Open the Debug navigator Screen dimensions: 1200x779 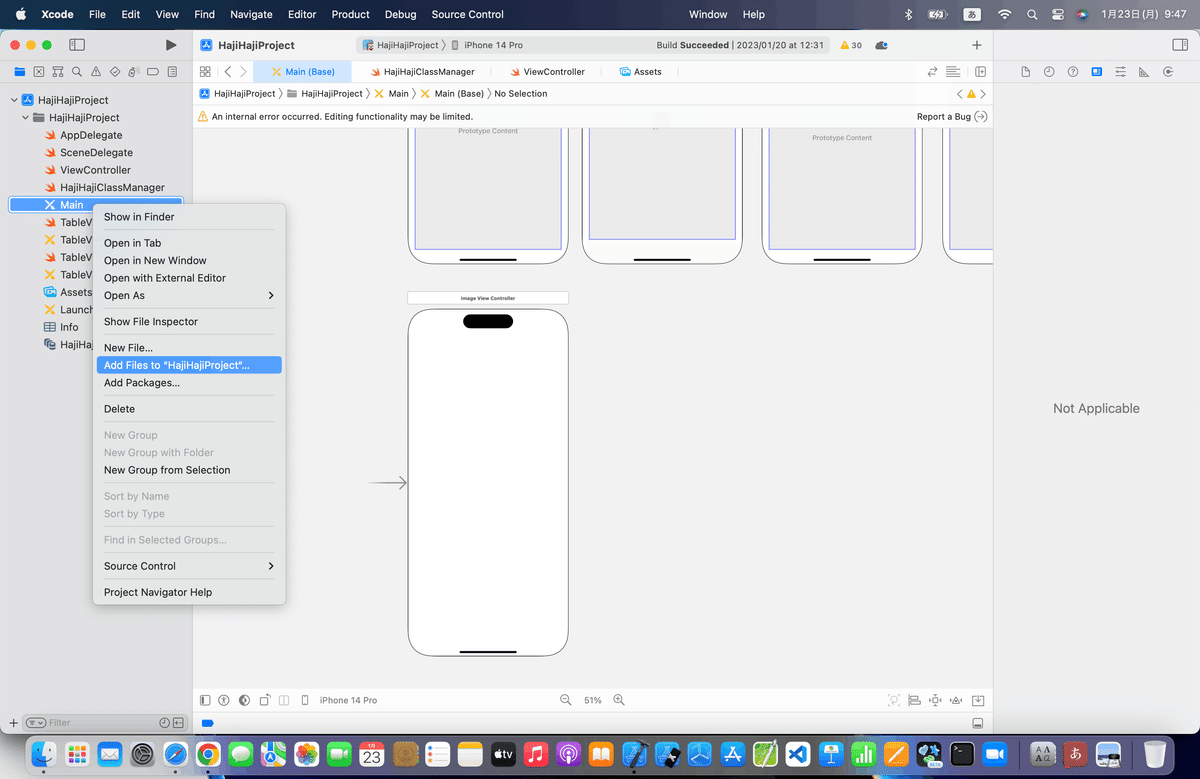(134, 72)
